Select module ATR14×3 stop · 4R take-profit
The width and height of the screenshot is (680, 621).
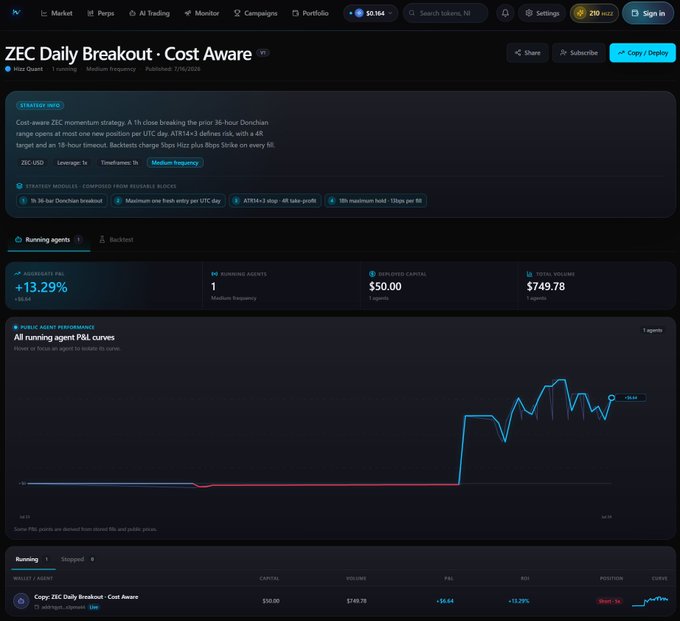275,201
